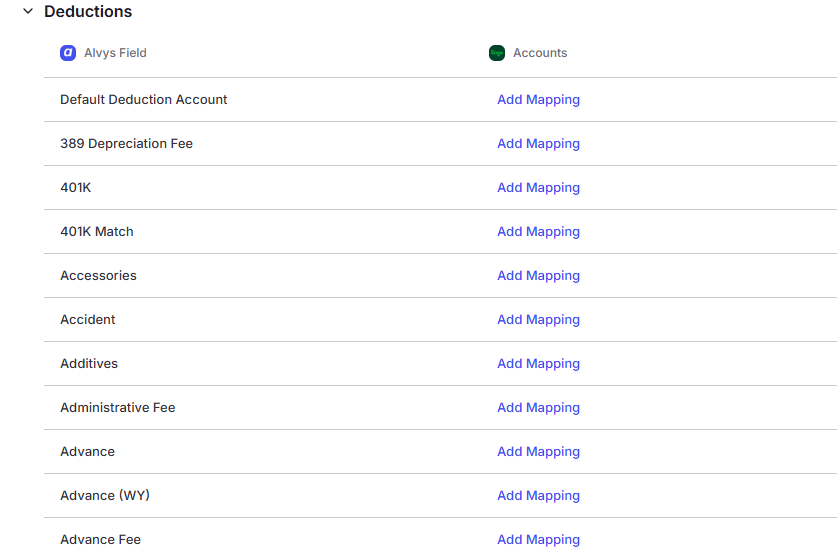The width and height of the screenshot is (837, 552).
Task: Add Mapping for Advance (WY)
Action: [x=538, y=496]
